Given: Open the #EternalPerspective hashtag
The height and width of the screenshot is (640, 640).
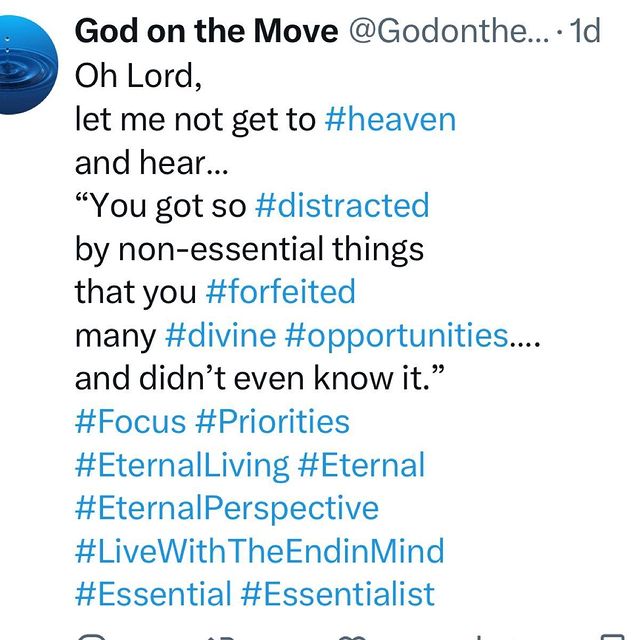Looking at the screenshot, I should 227,509.
